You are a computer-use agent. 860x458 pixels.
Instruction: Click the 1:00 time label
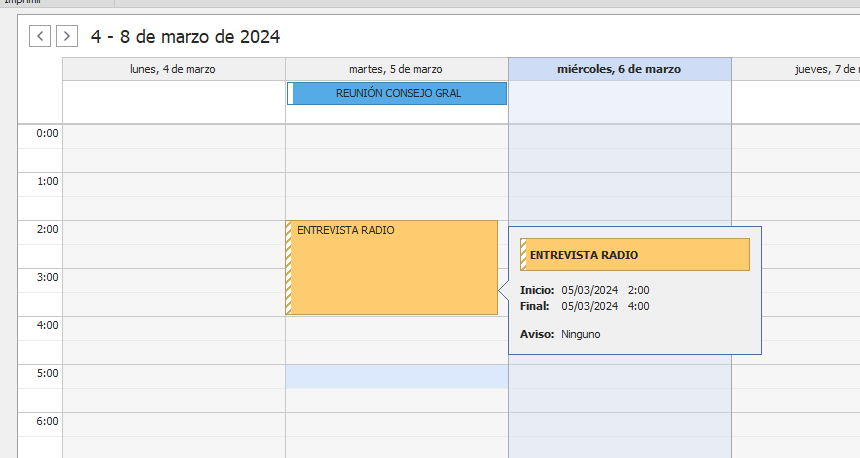(47, 181)
